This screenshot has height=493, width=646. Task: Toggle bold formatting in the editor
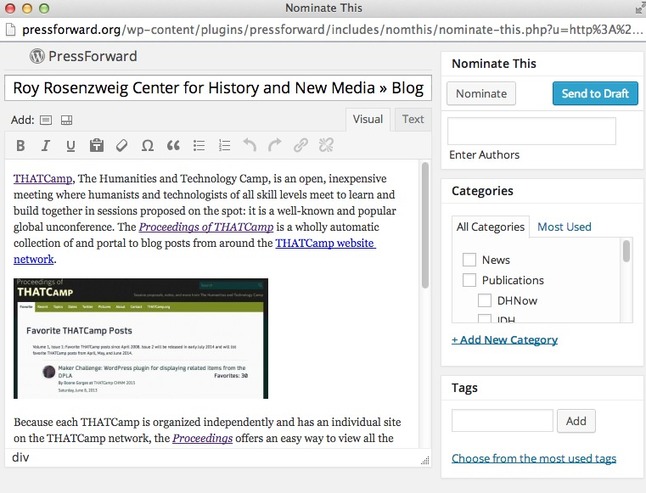point(21,146)
